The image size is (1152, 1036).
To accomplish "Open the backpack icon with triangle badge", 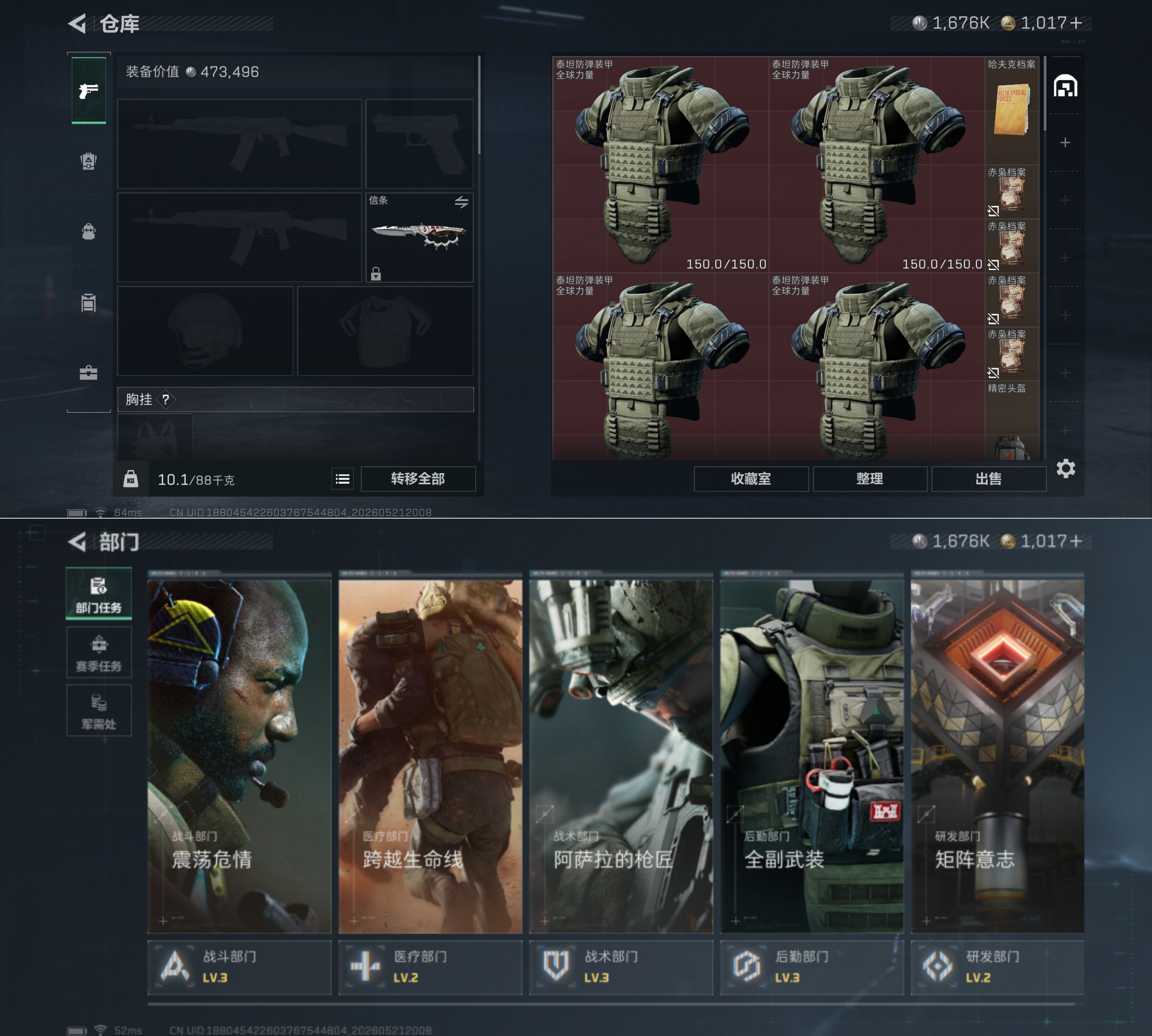I will 88,161.
